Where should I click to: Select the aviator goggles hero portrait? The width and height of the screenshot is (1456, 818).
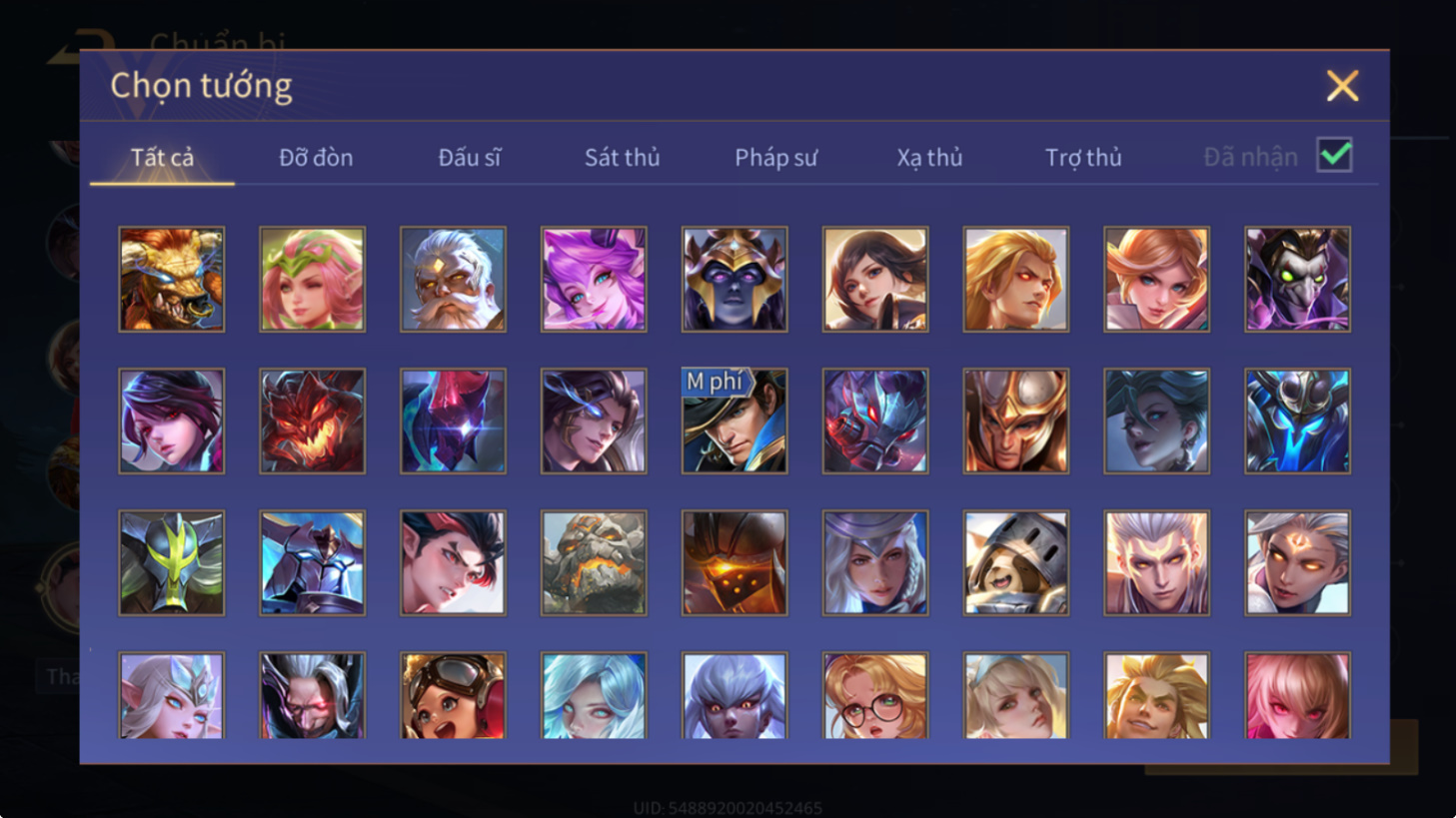pos(453,695)
